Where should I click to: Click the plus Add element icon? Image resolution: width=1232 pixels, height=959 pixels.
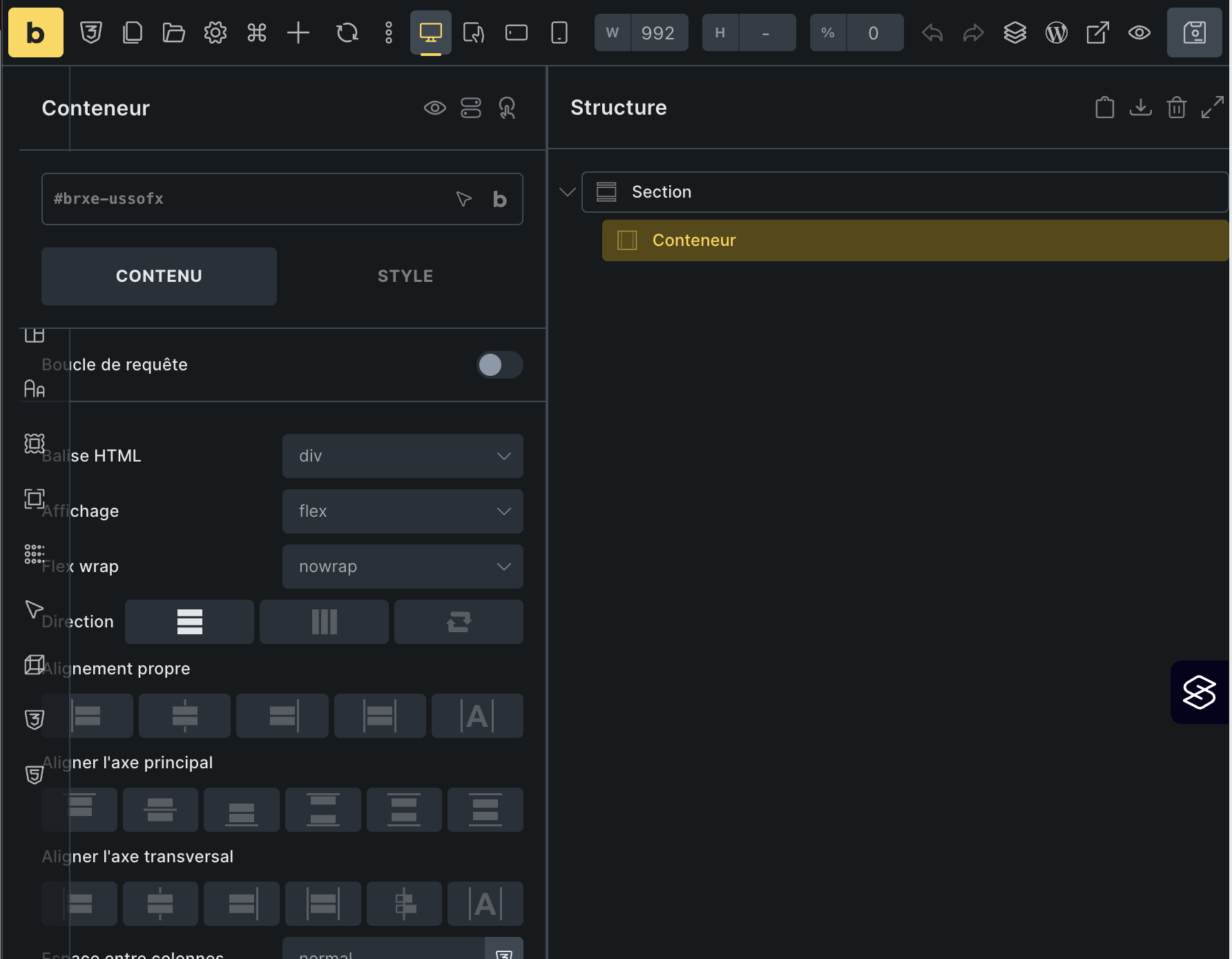(298, 32)
